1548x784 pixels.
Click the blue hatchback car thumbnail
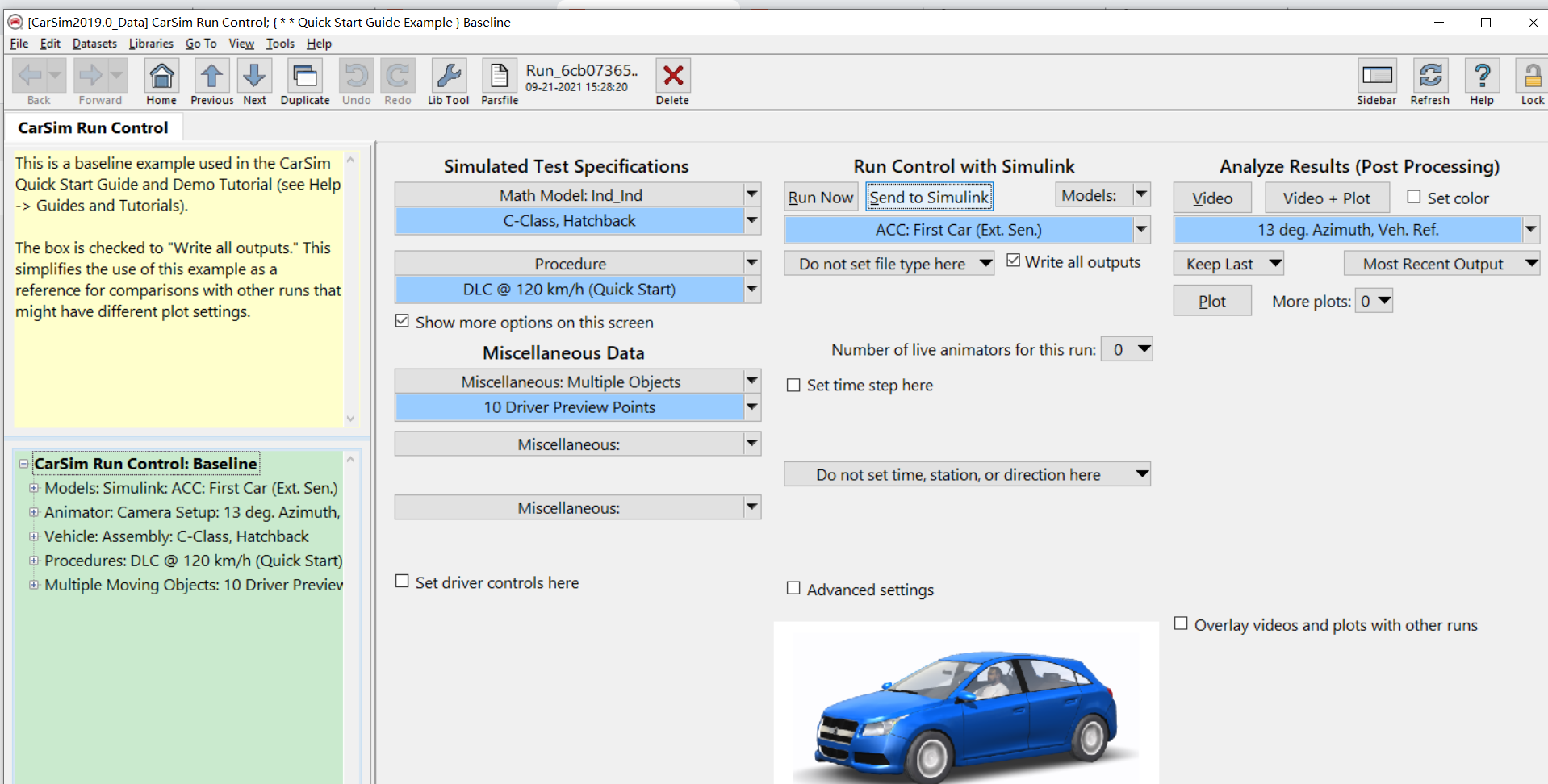[966, 703]
